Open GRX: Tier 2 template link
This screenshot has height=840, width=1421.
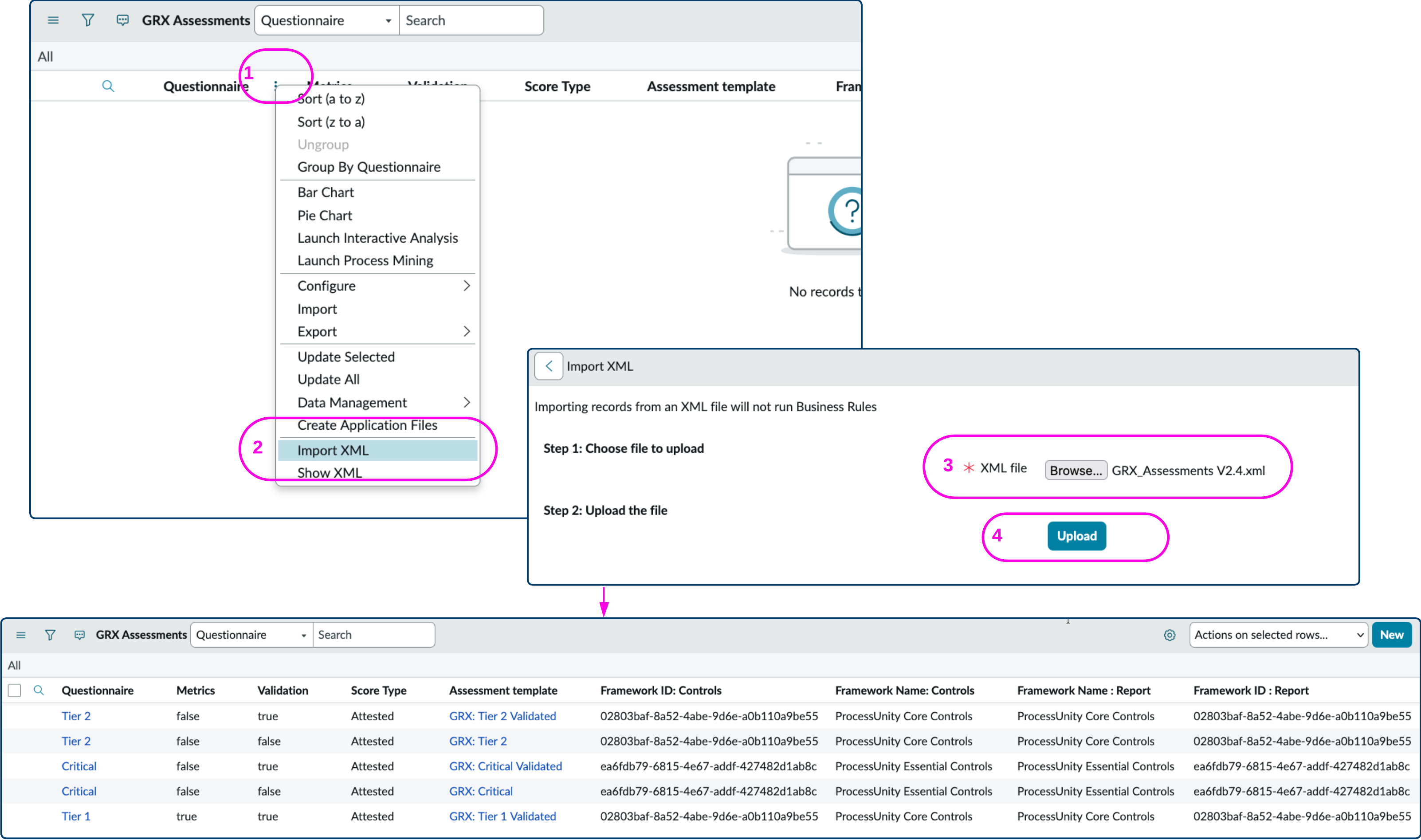[478, 742]
